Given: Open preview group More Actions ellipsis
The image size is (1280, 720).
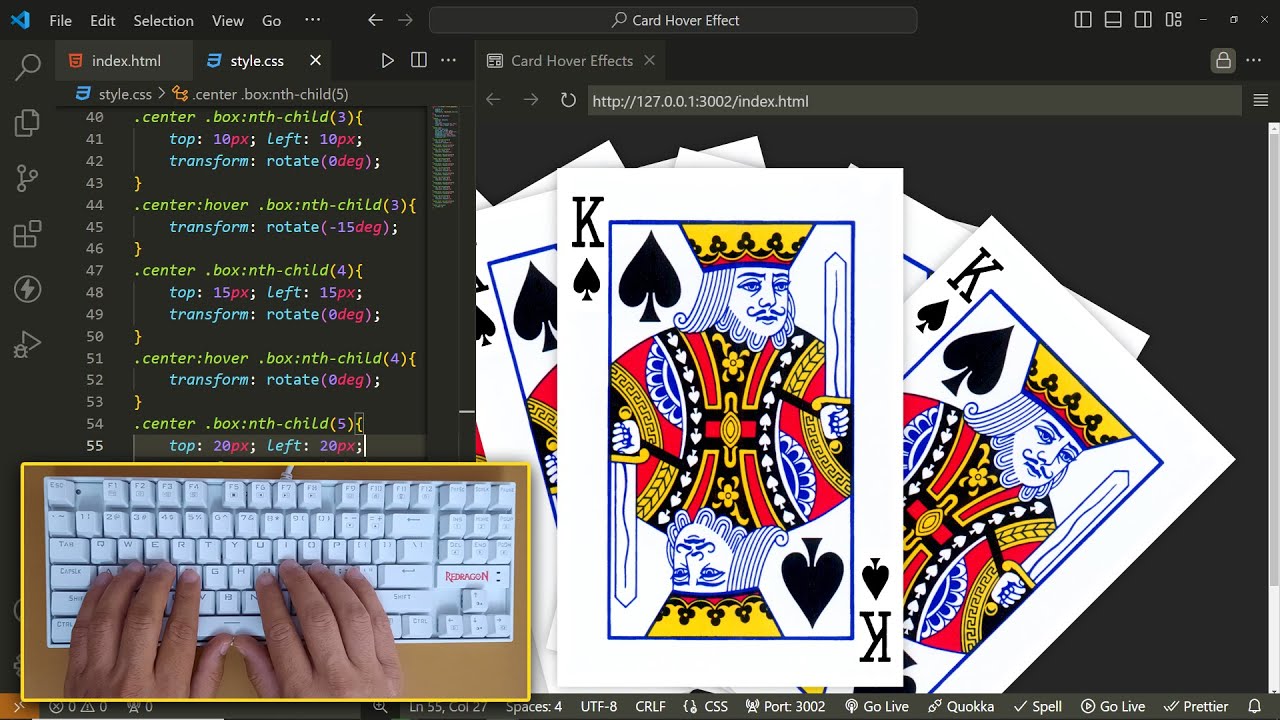Looking at the screenshot, I should pyautogui.click(x=1255, y=61).
